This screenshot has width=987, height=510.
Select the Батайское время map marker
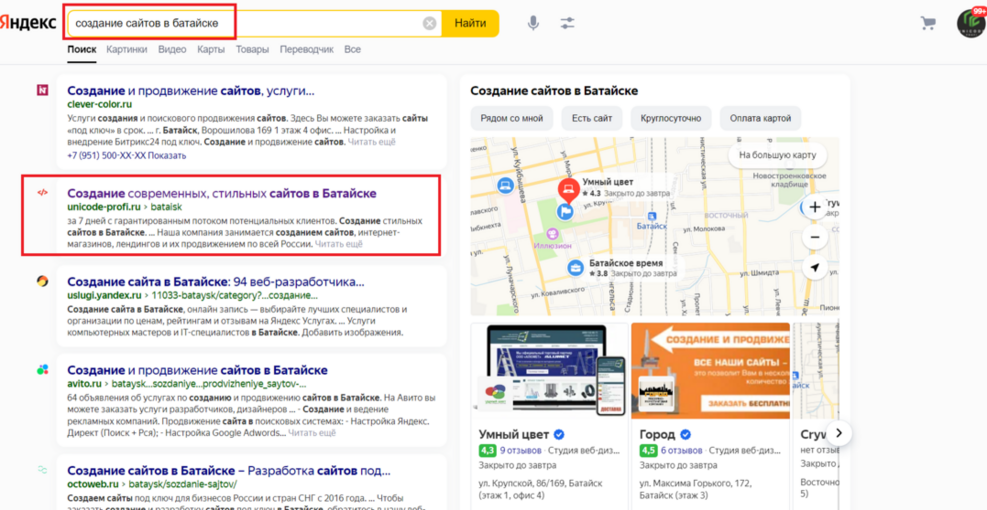pos(575,269)
